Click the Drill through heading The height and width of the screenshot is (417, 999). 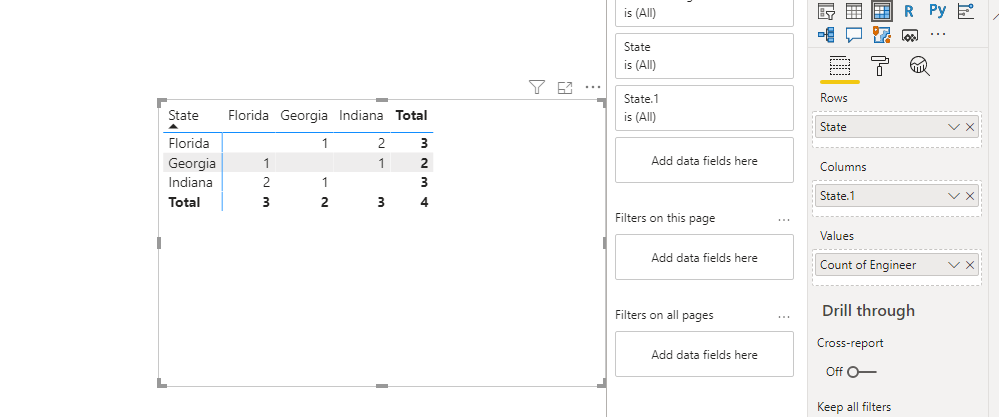[x=868, y=311]
